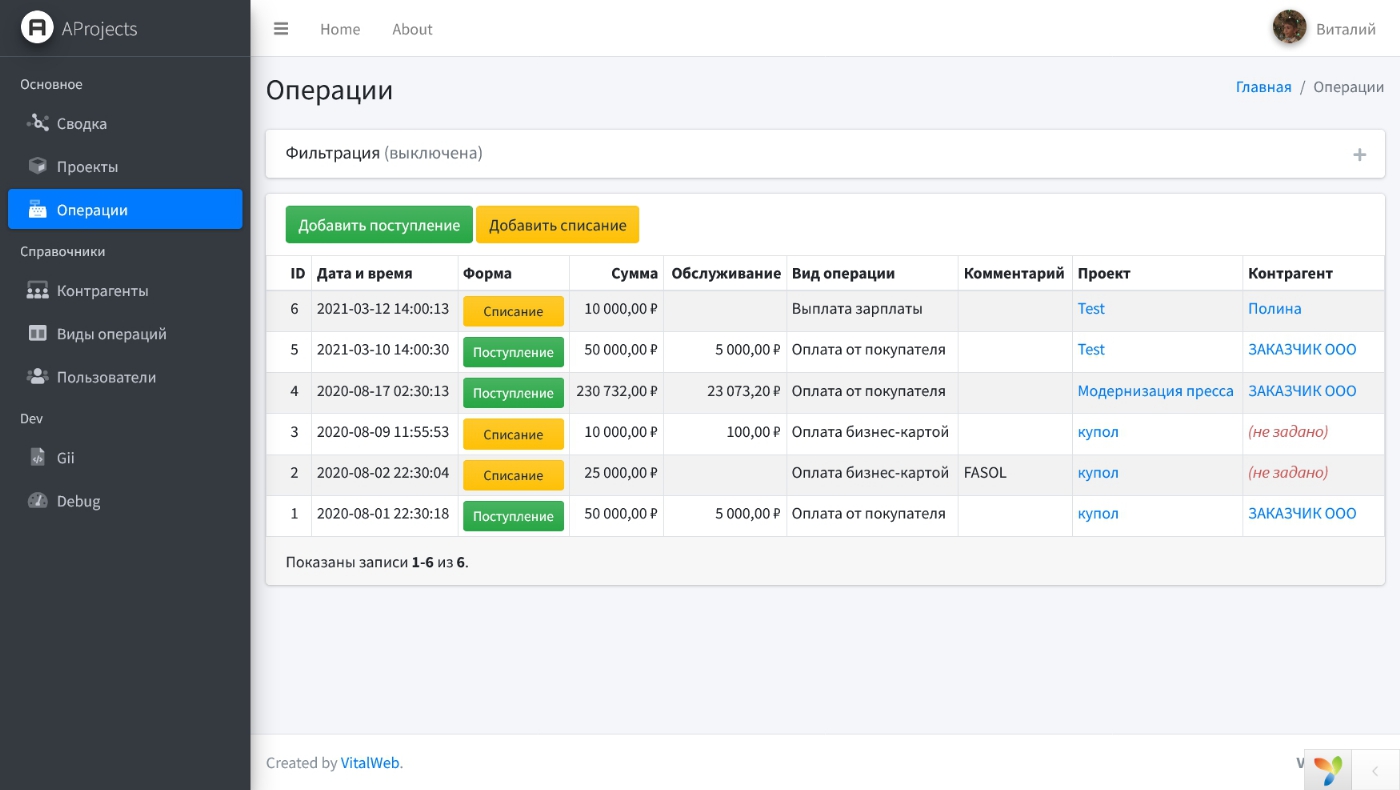This screenshot has width=1400, height=790.
Task: Toggle the sidebar with the hamburger icon
Action: 281,29
